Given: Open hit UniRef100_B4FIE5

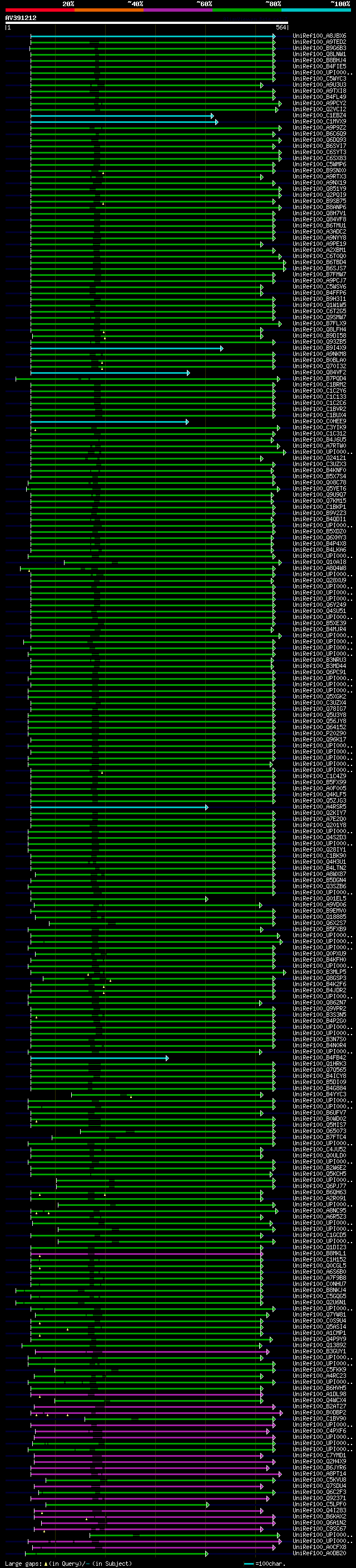Looking at the screenshot, I should coord(319,66).
